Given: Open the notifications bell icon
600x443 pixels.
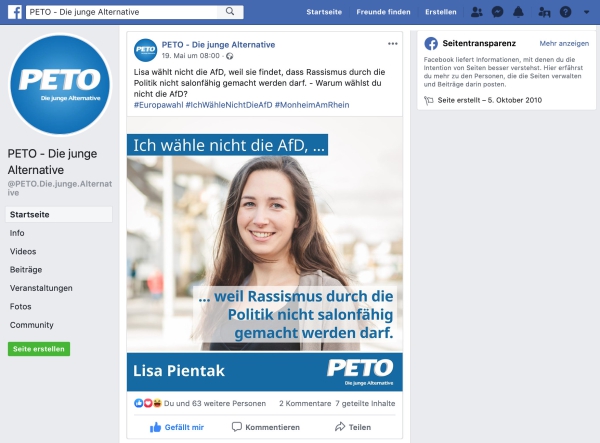Looking at the screenshot, I should click(518, 12).
